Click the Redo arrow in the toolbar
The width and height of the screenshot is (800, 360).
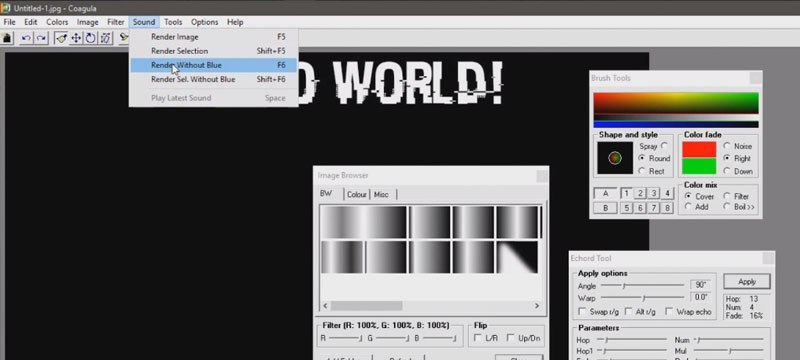click(x=41, y=38)
